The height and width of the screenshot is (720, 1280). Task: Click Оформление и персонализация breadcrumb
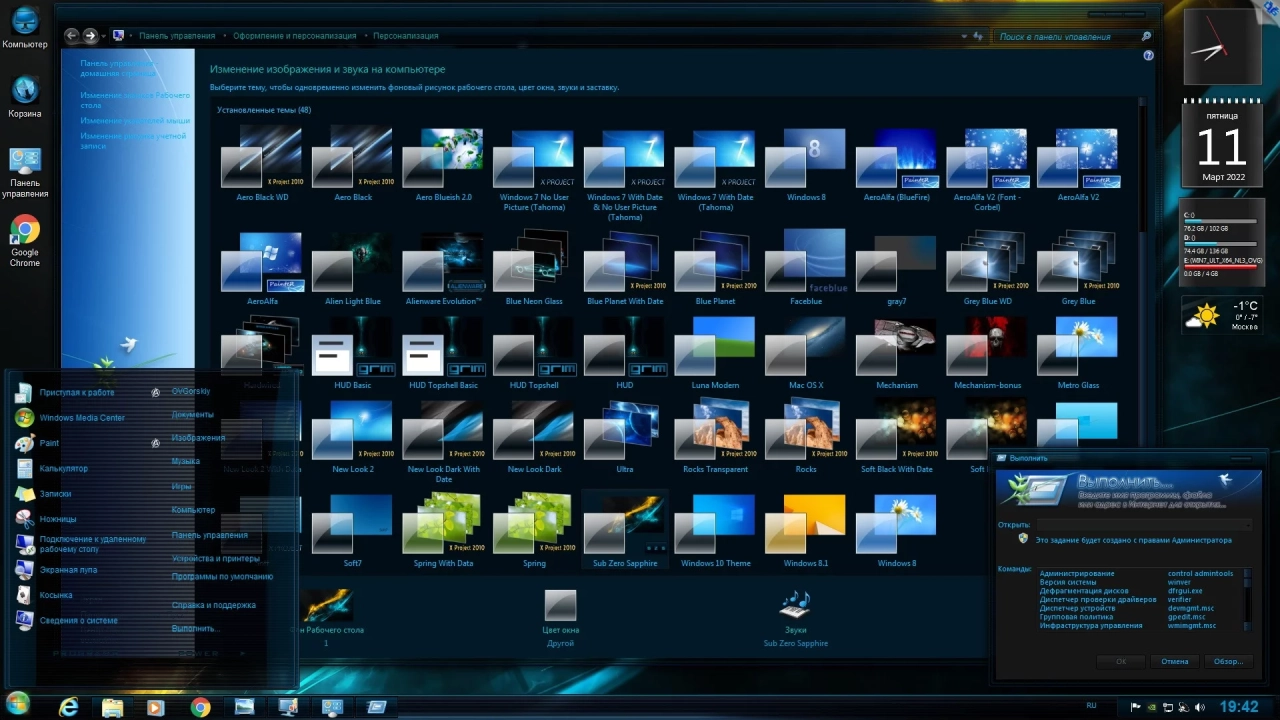294,36
